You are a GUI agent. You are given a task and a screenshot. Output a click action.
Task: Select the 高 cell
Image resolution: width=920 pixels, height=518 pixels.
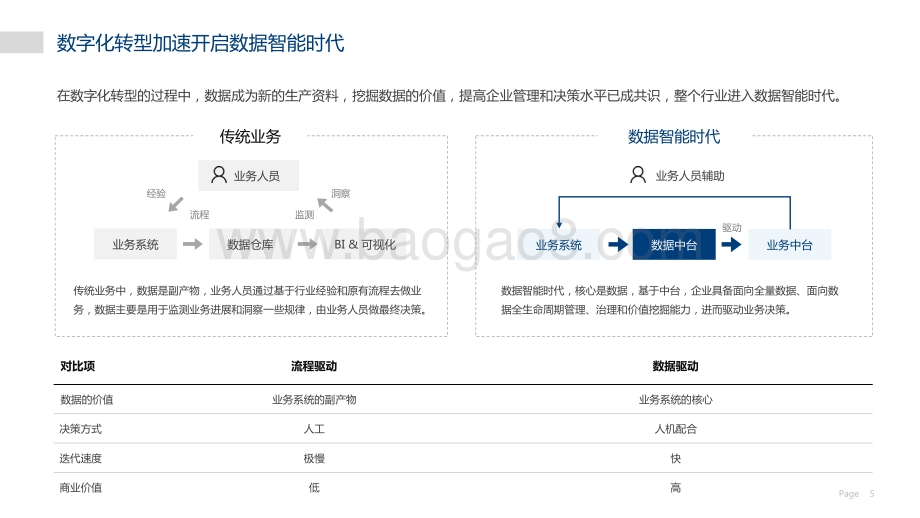point(675,487)
